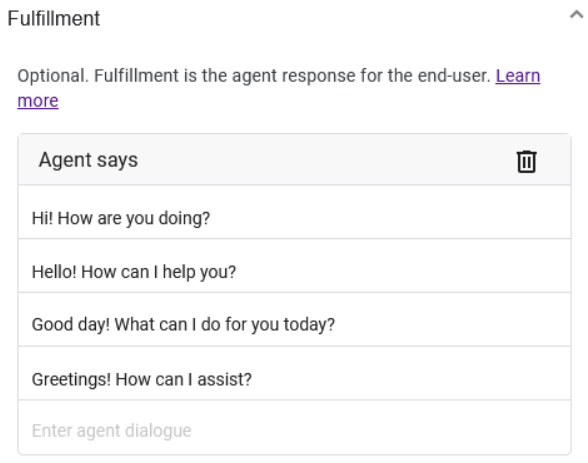Edit 'Hi! How are you doing?' response
The image size is (588, 463).
294,213
